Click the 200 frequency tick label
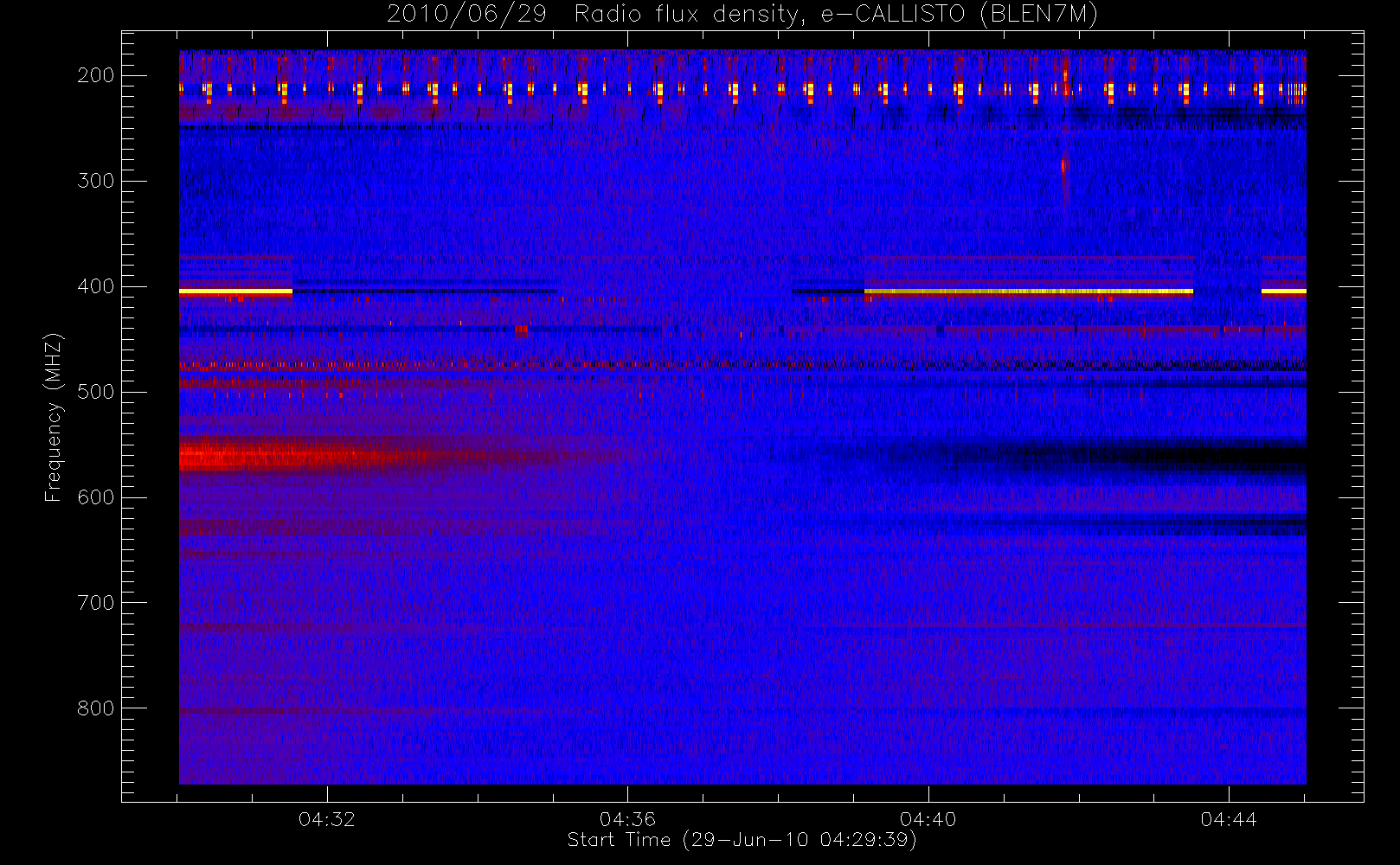The width and height of the screenshot is (1400, 865). point(96,75)
